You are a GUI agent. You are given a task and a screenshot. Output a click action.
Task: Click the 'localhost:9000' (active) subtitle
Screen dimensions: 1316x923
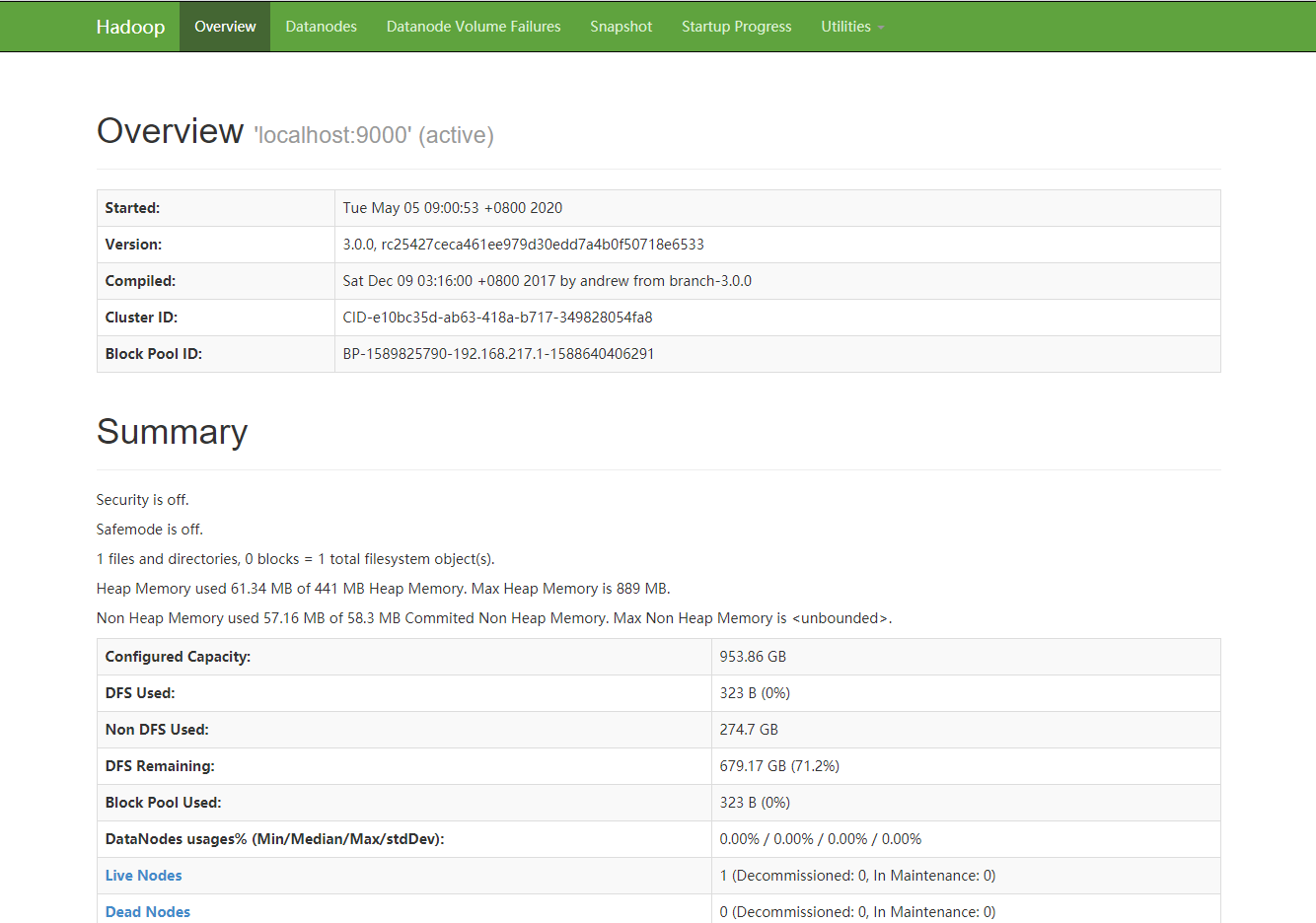coord(374,135)
